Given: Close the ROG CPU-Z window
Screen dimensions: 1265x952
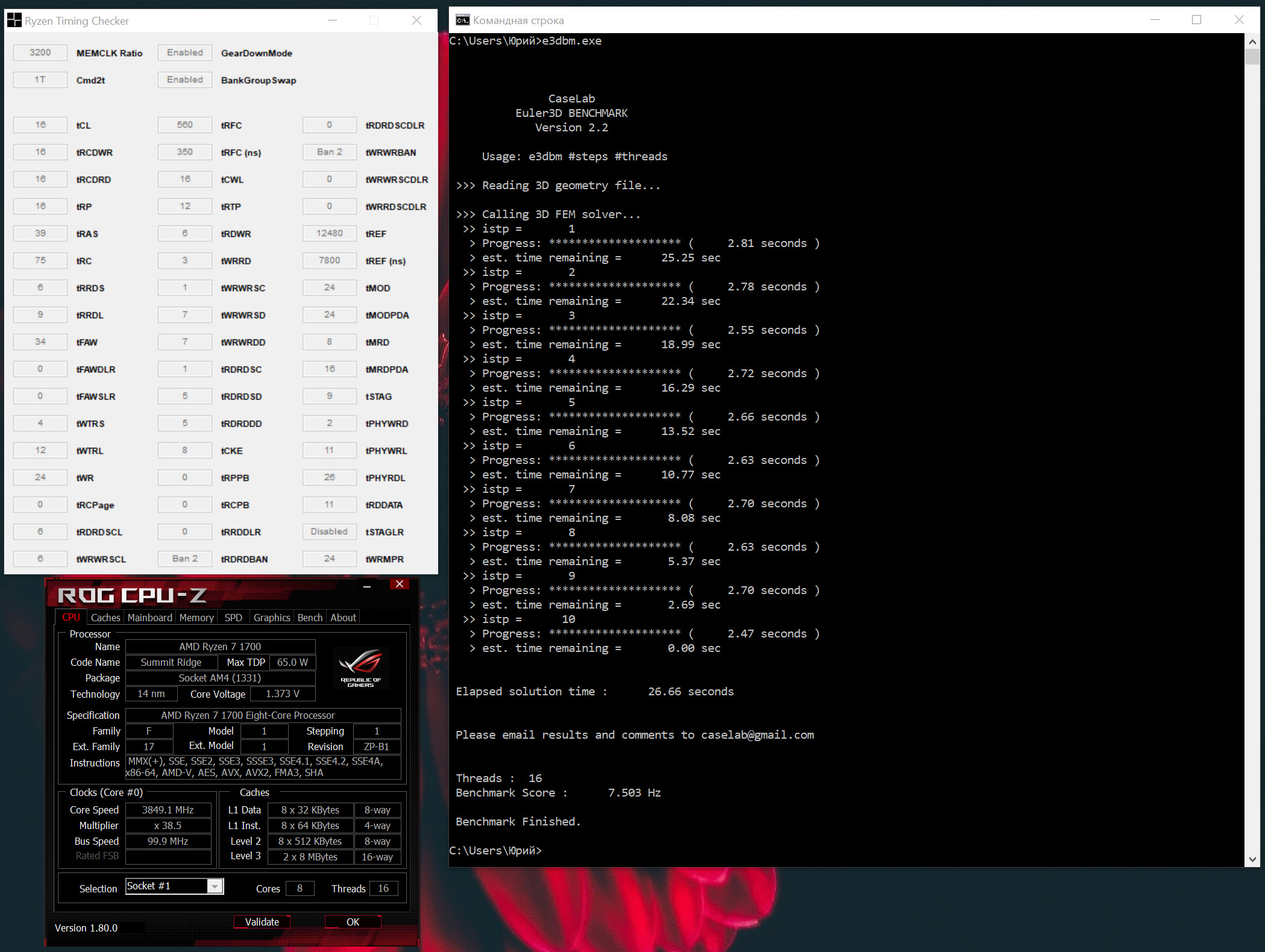Looking at the screenshot, I should point(399,584).
